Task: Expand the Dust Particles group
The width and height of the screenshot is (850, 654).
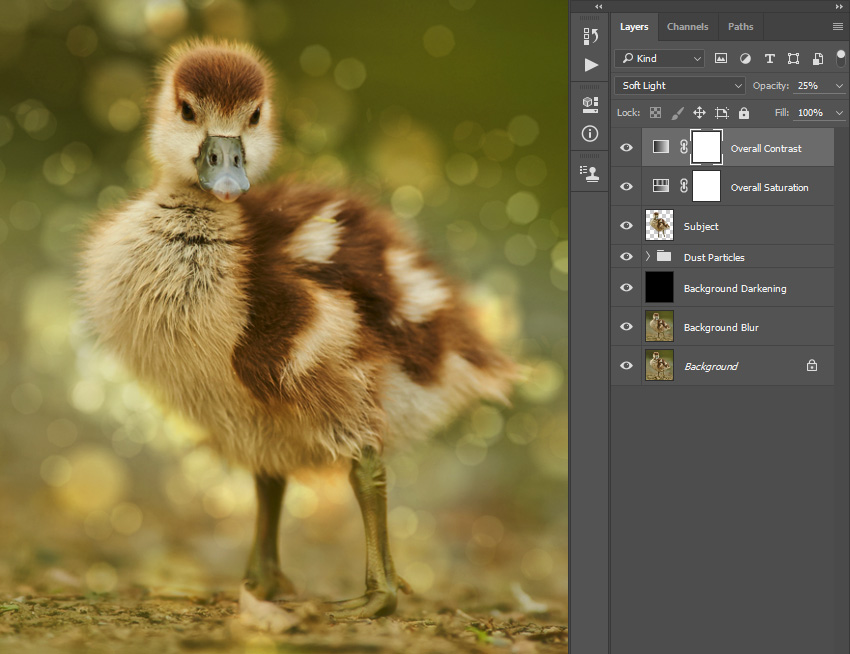Action: point(647,257)
